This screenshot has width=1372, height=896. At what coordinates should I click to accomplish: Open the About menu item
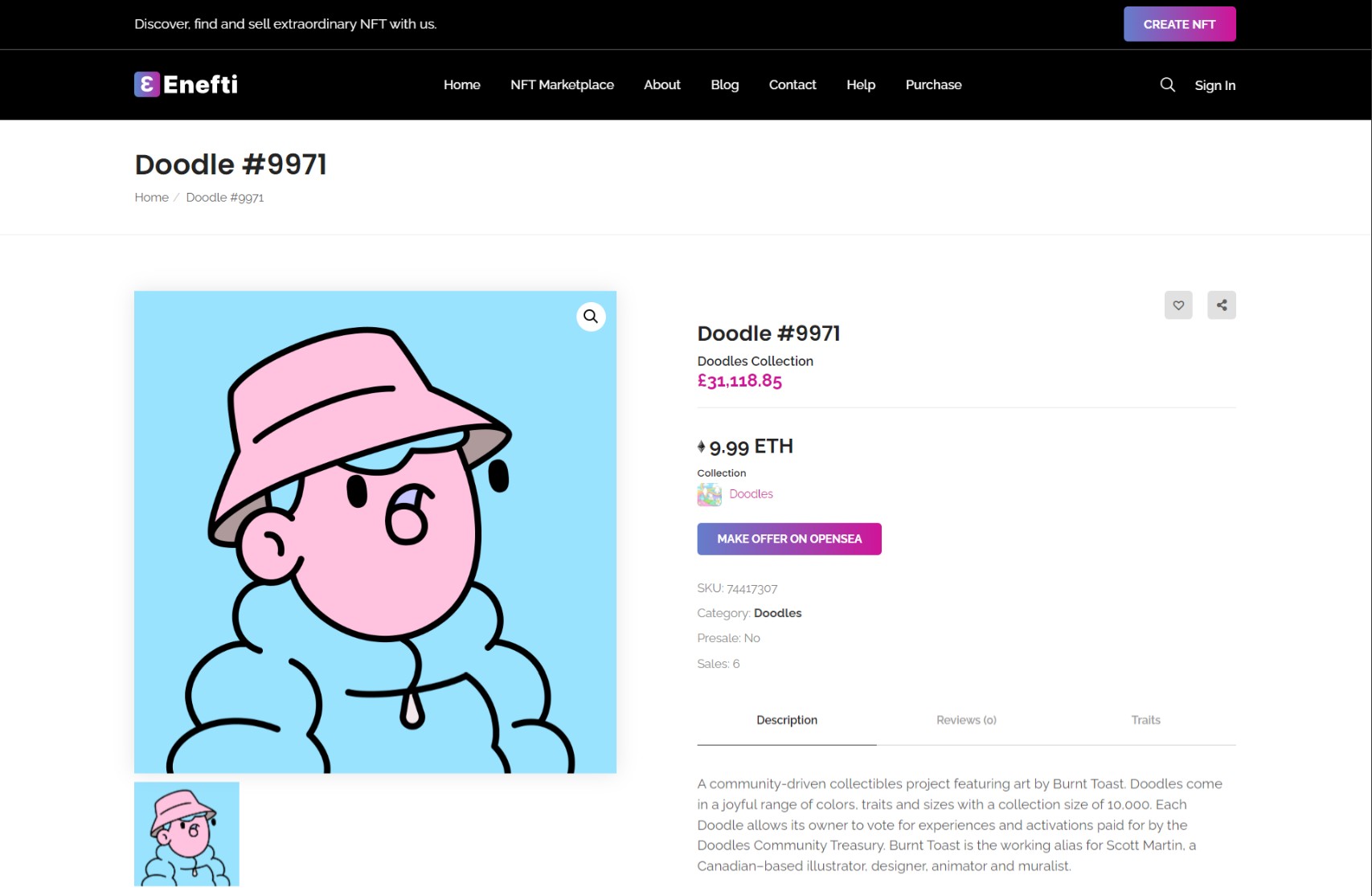[661, 84]
